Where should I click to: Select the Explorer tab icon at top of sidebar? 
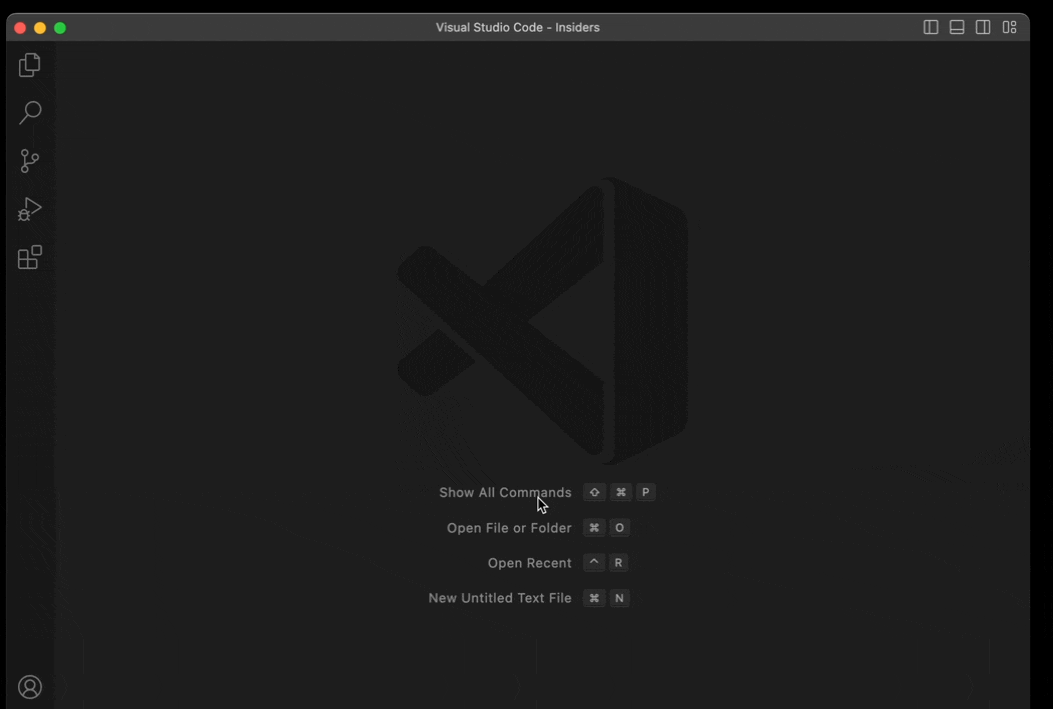click(29, 64)
